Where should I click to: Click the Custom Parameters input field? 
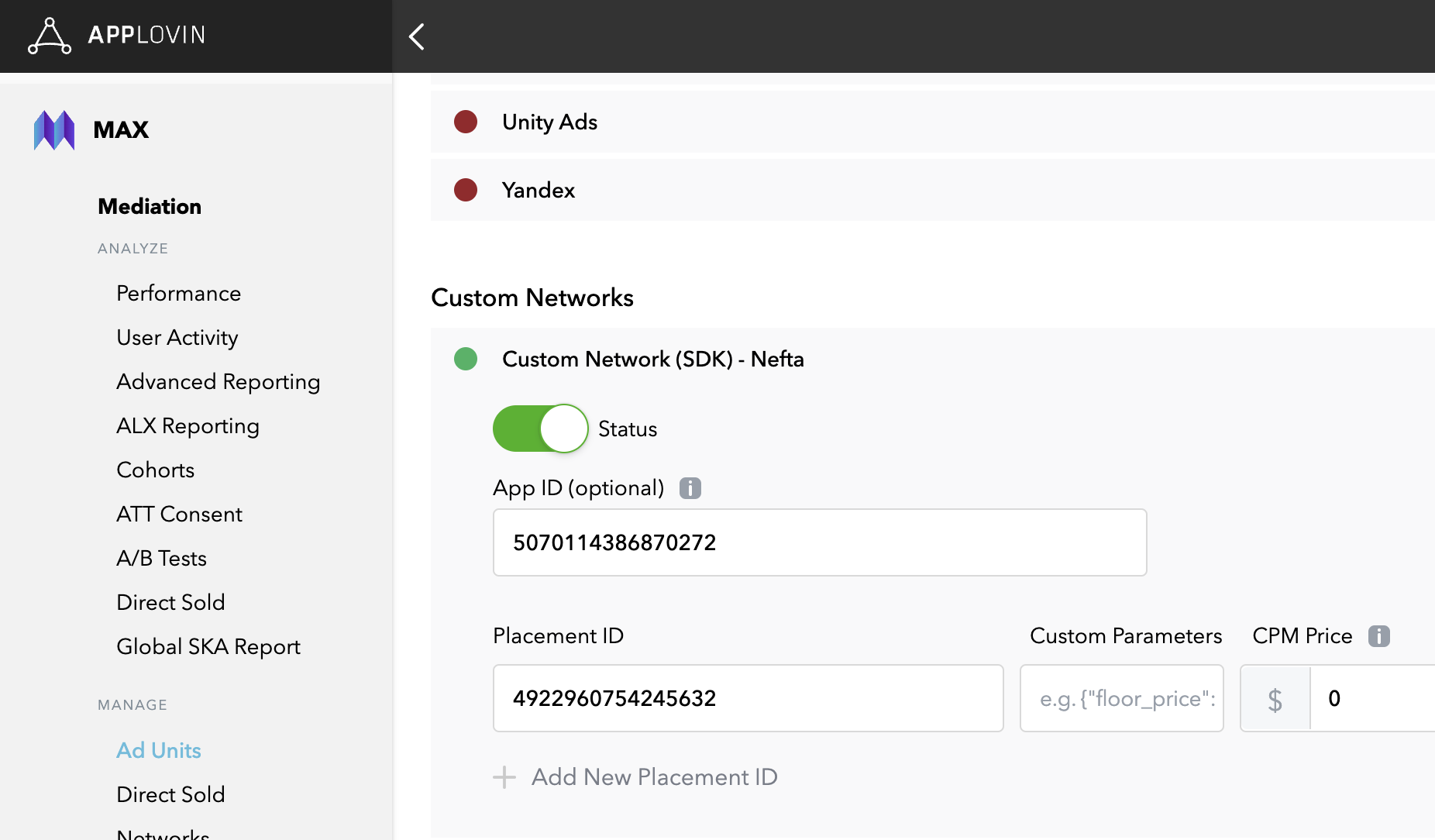click(1122, 698)
